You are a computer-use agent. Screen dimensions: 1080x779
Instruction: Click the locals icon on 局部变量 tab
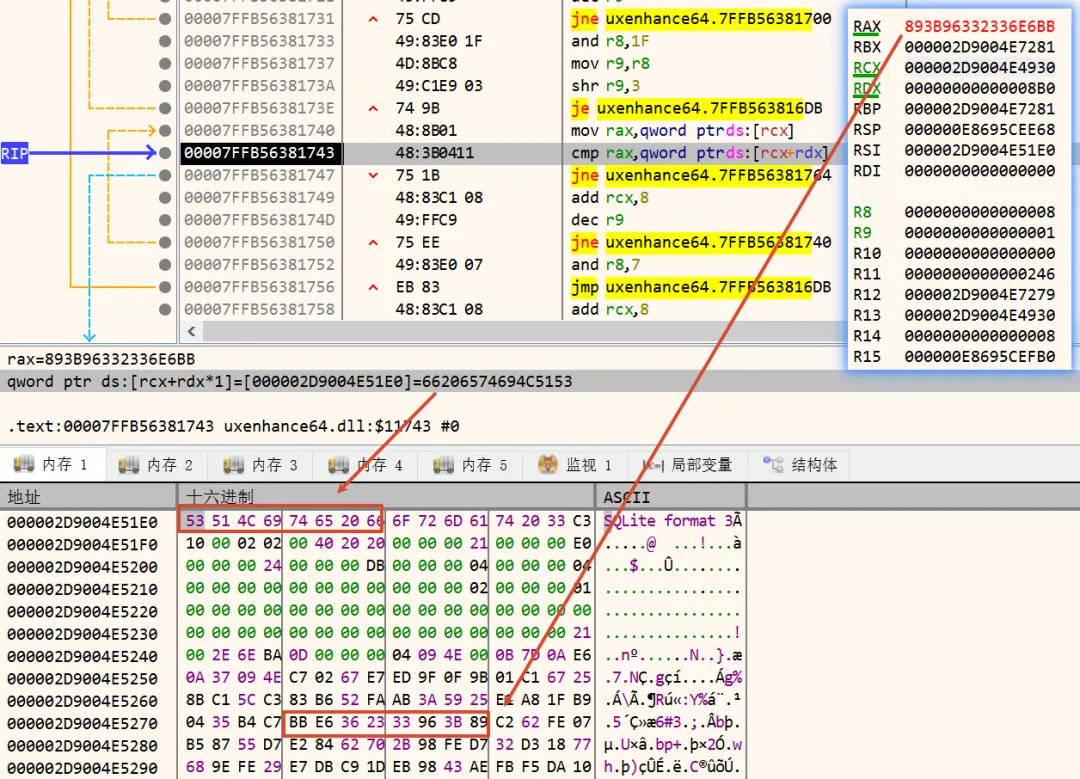[653, 465]
